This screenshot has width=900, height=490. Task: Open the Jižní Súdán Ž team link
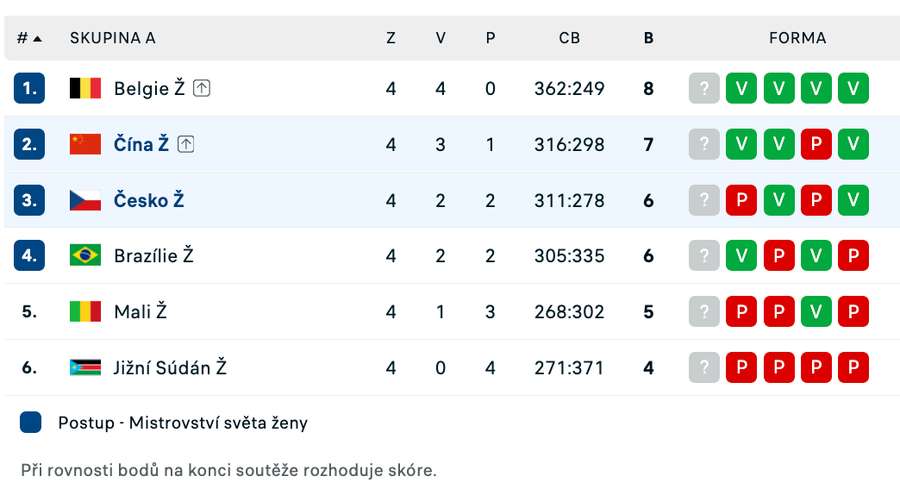170,367
